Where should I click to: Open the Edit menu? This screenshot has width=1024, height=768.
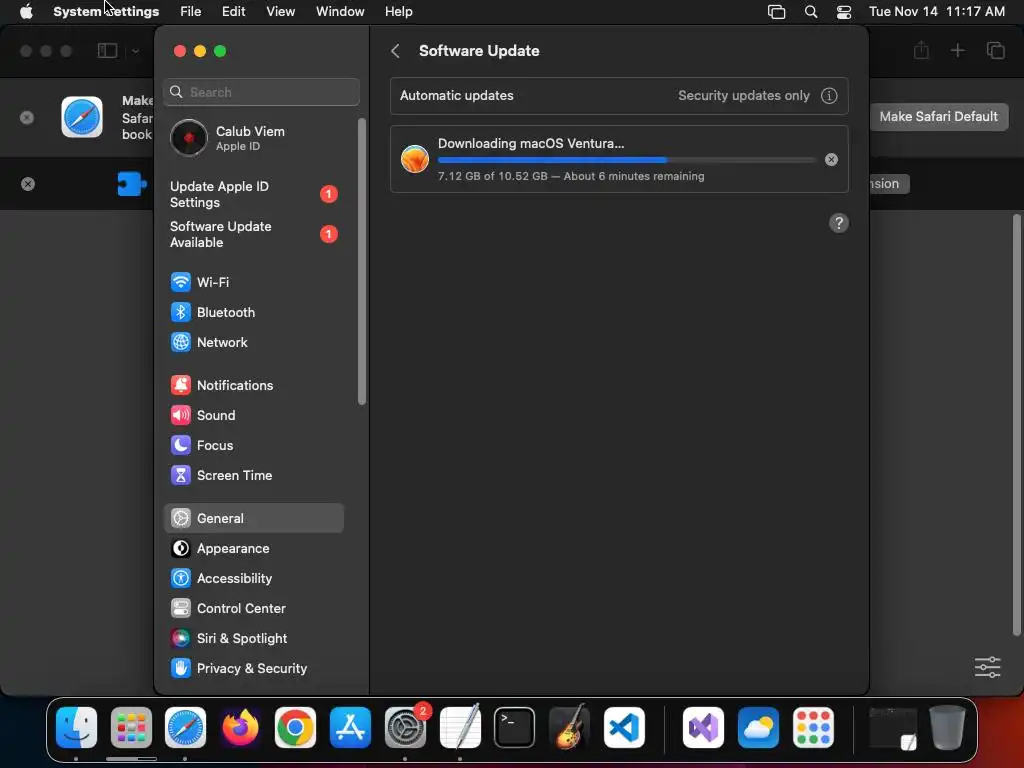pyautogui.click(x=233, y=12)
